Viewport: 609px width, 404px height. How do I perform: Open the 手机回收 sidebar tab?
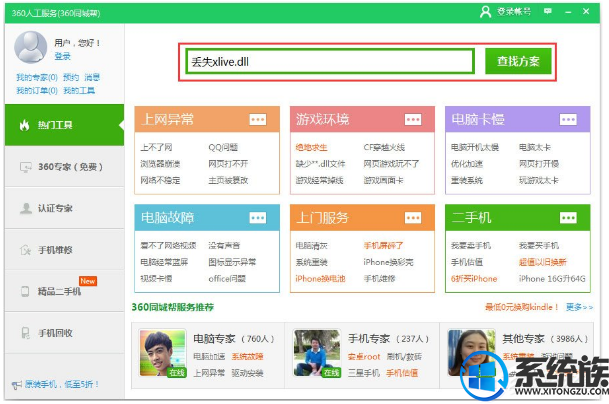click(x=64, y=333)
